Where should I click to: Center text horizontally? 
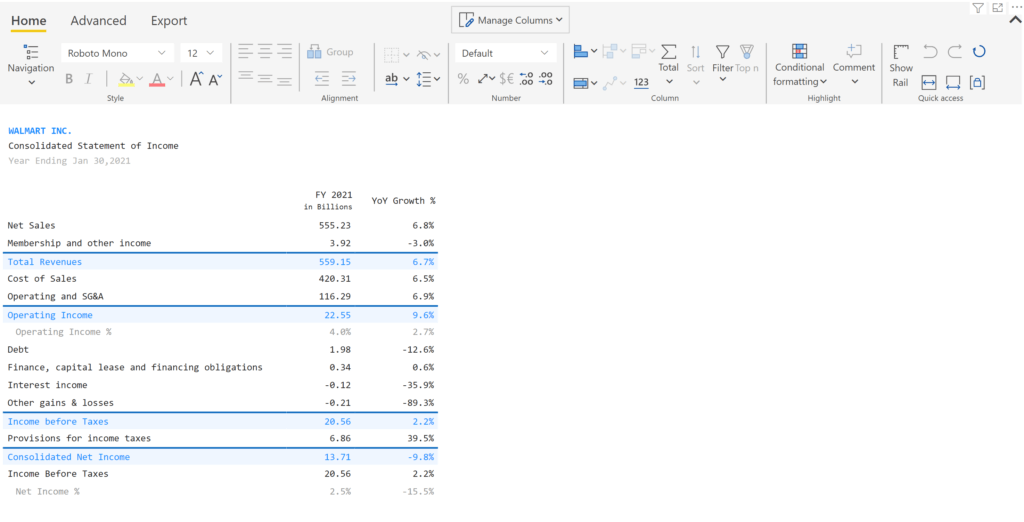(x=264, y=52)
